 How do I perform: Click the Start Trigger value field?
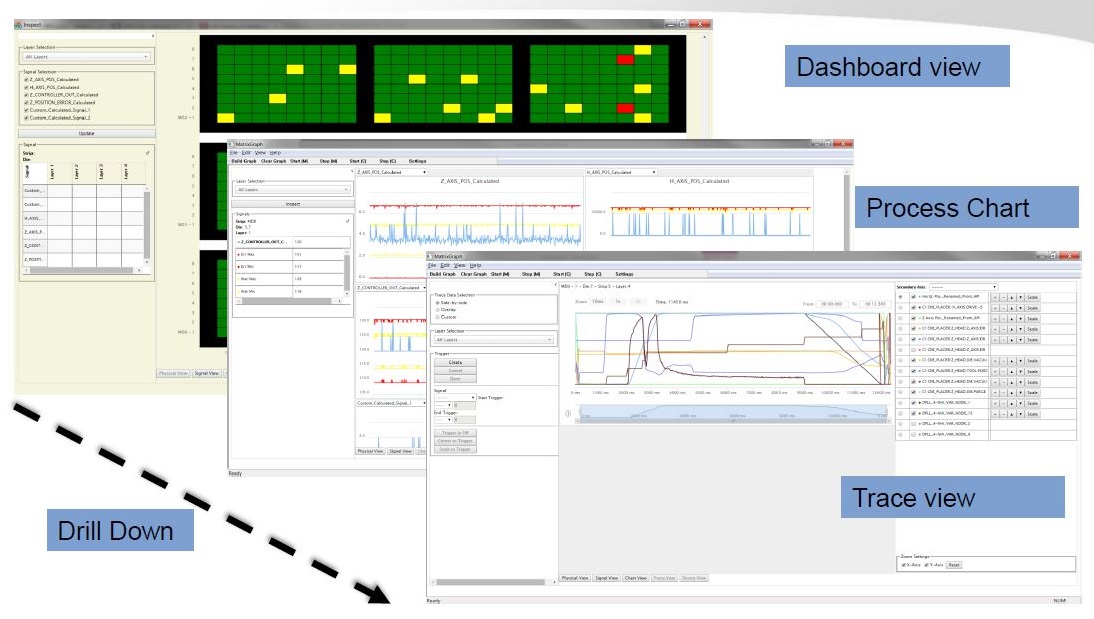pyautogui.click(x=465, y=405)
